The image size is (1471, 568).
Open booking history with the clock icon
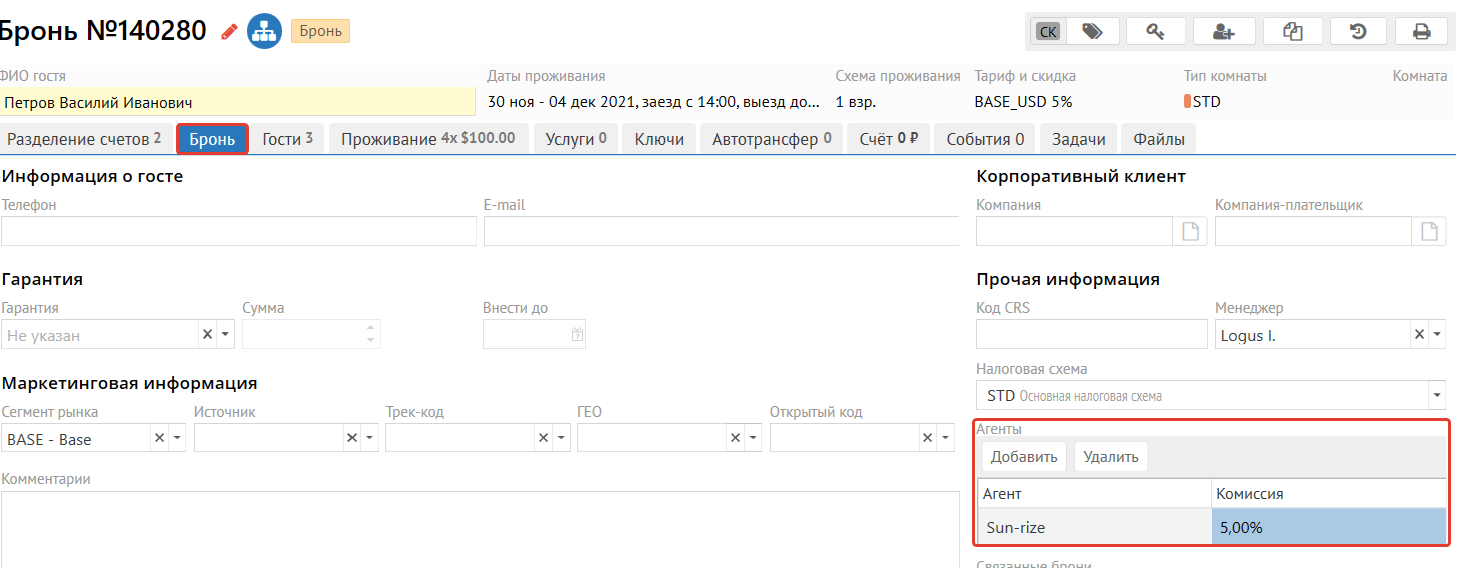[x=1358, y=31]
